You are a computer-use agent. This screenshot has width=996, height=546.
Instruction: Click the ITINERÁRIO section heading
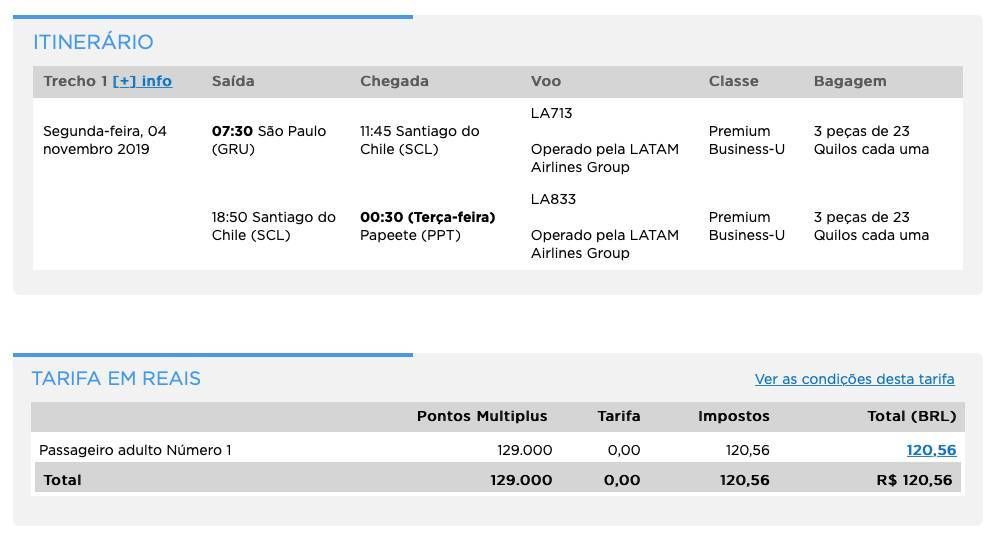[x=93, y=42]
